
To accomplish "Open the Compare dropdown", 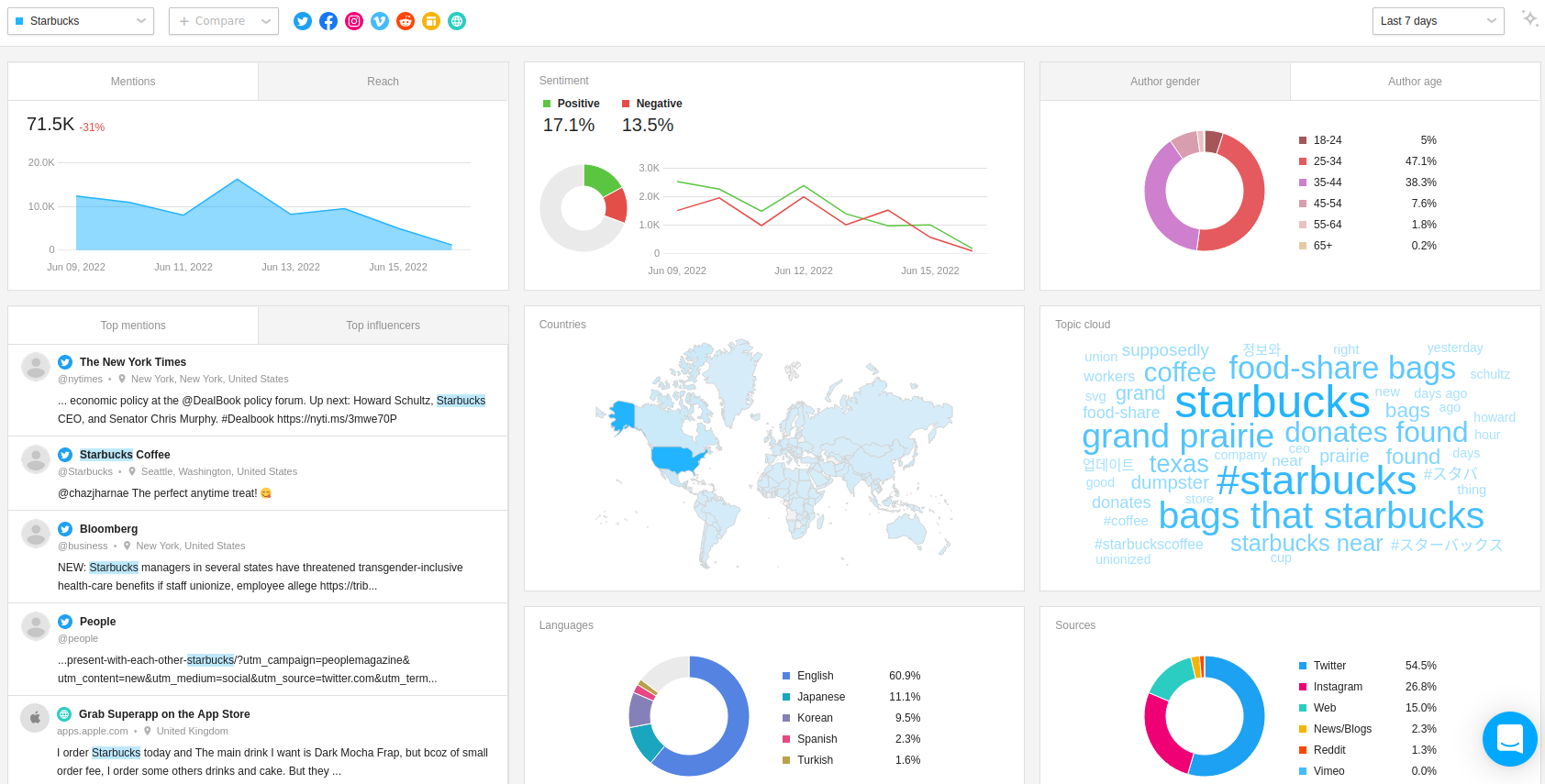I will tap(224, 21).
